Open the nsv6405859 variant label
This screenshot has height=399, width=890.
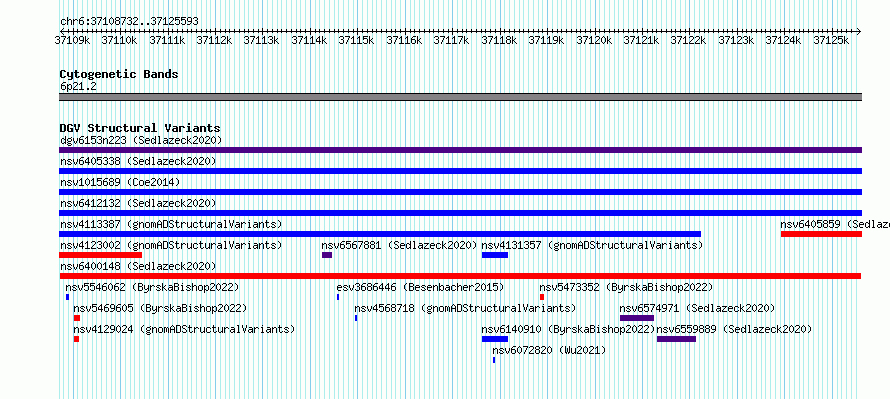(x=835, y=224)
